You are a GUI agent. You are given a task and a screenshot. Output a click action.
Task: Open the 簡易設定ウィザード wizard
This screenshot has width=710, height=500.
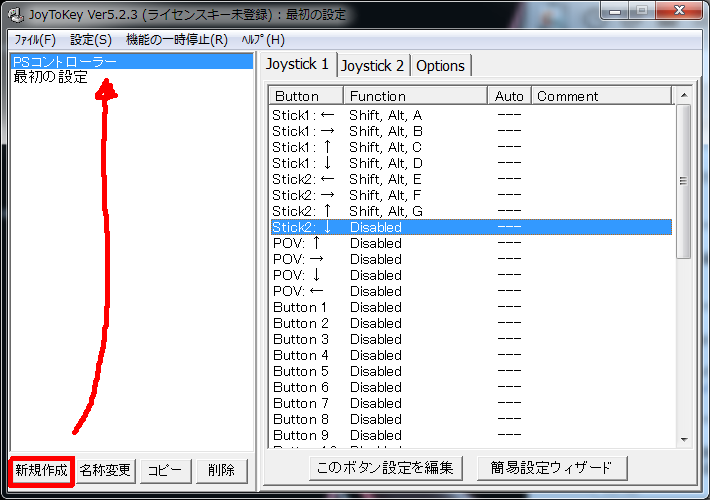click(x=552, y=468)
